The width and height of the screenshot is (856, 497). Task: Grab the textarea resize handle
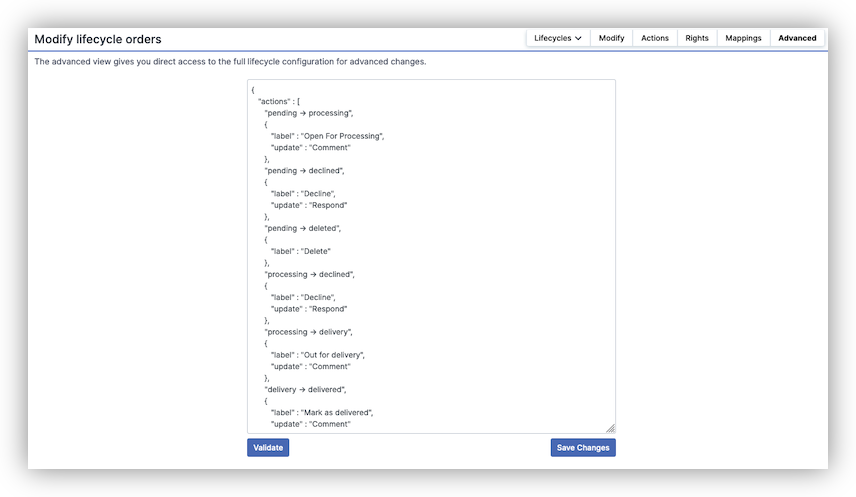click(x=610, y=428)
